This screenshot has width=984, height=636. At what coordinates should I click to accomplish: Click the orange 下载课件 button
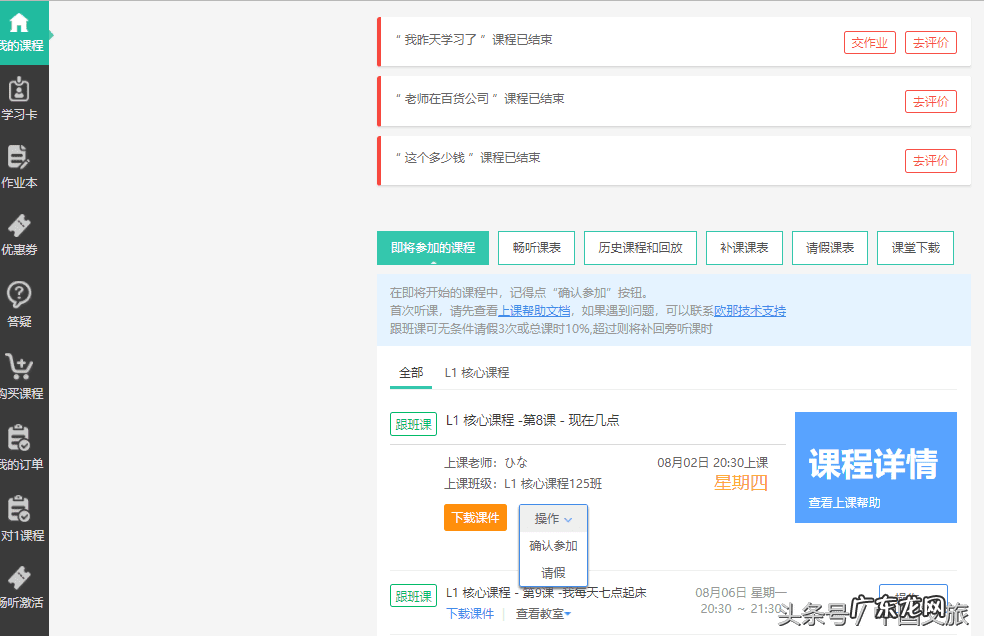pos(475,517)
